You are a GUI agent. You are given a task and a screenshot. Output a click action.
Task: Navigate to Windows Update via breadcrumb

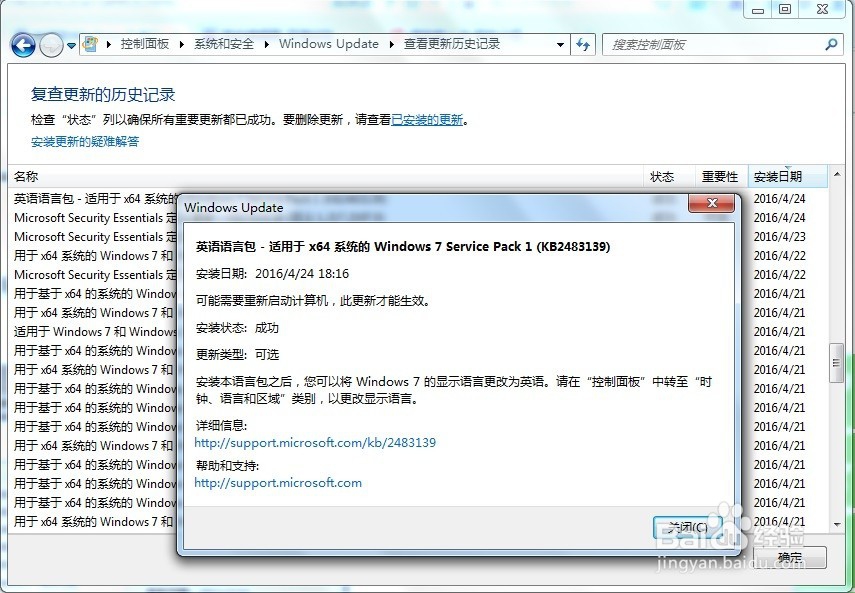(x=329, y=44)
